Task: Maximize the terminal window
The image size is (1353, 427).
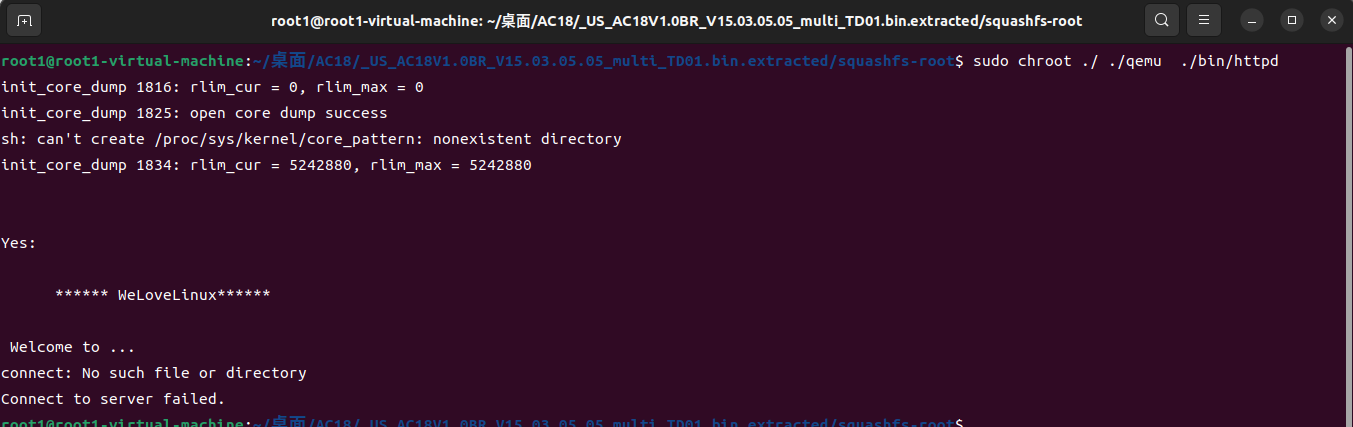Action: pyautogui.click(x=1292, y=20)
